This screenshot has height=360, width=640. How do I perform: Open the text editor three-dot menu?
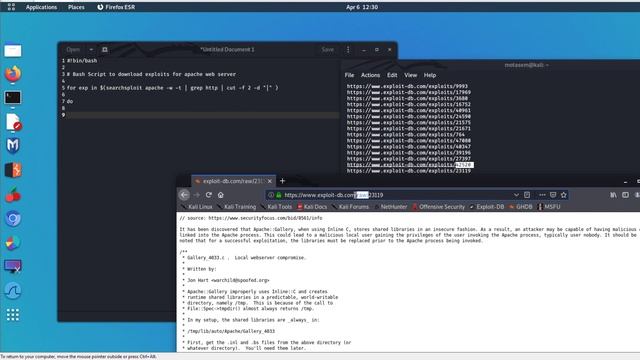coord(348,49)
